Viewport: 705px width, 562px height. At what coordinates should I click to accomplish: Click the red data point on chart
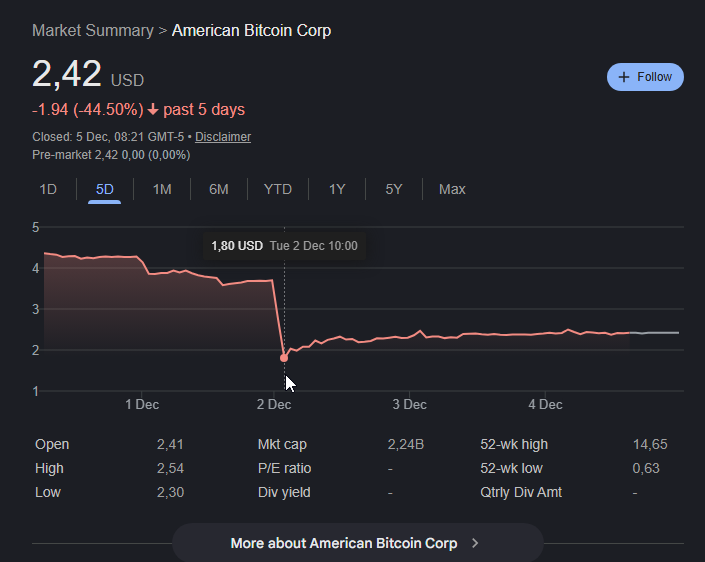click(x=284, y=358)
